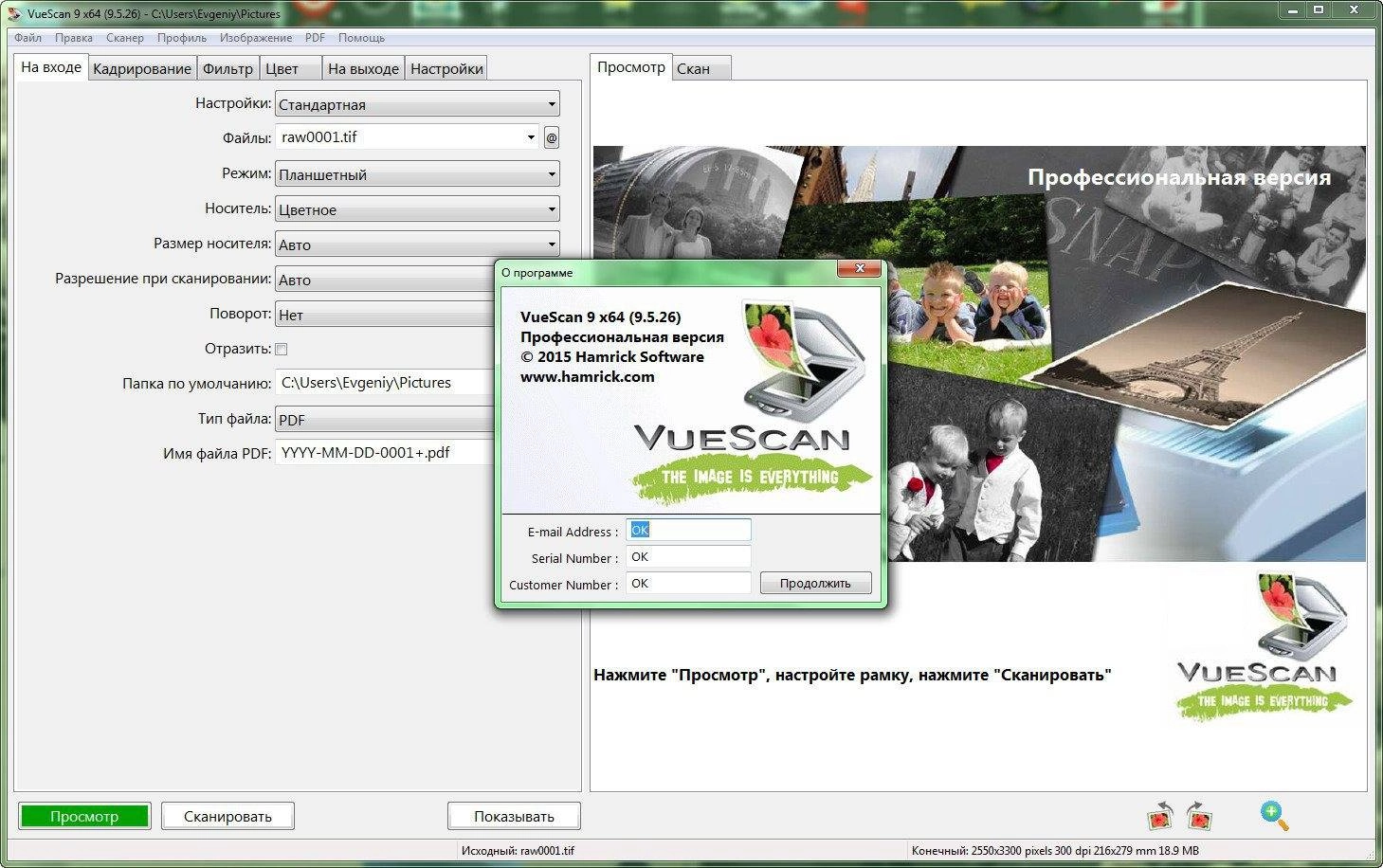Click the rotate left icon
Screen dimensions: 1383x868
(1160, 816)
